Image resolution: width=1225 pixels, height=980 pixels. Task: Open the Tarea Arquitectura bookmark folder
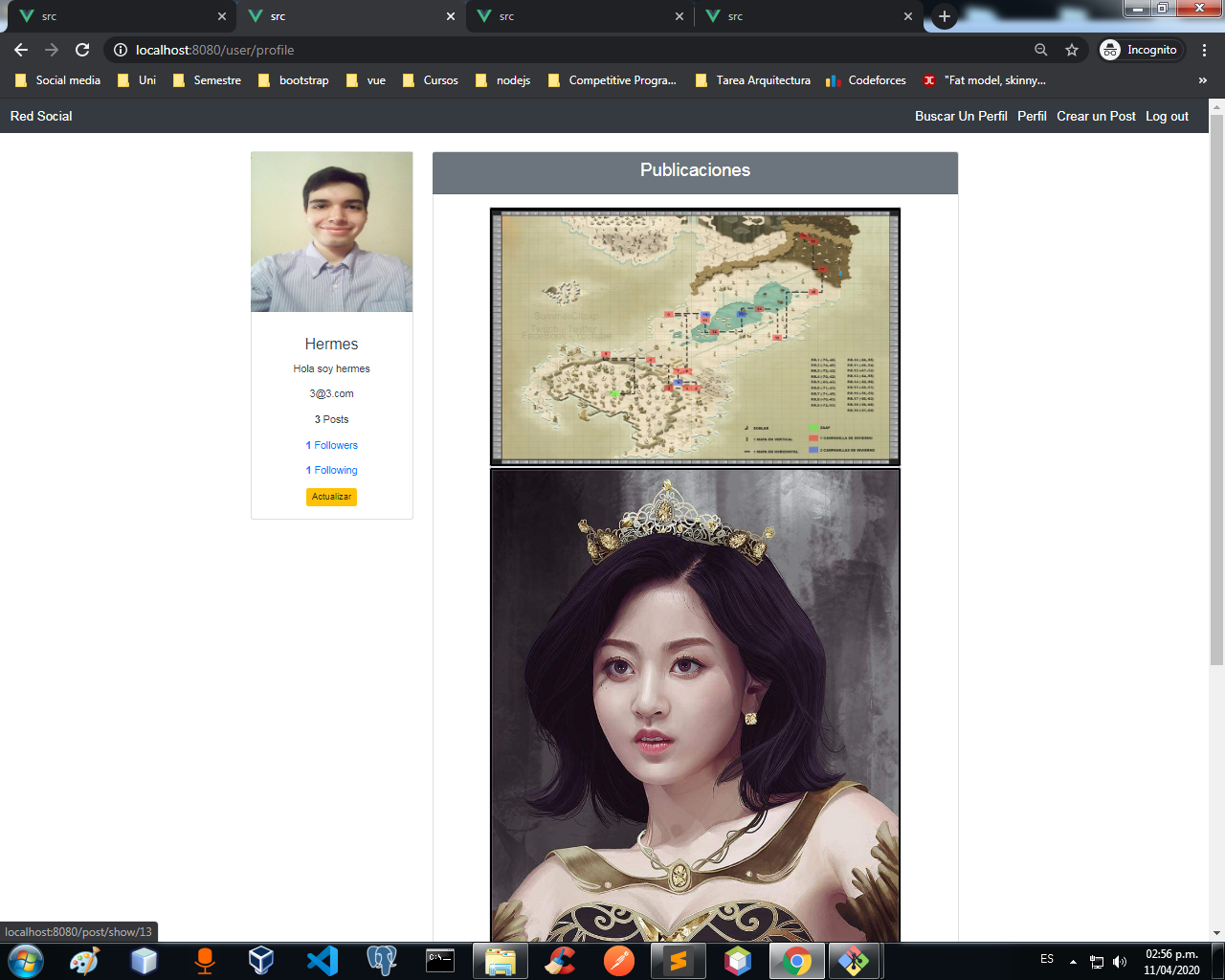[753, 80]
